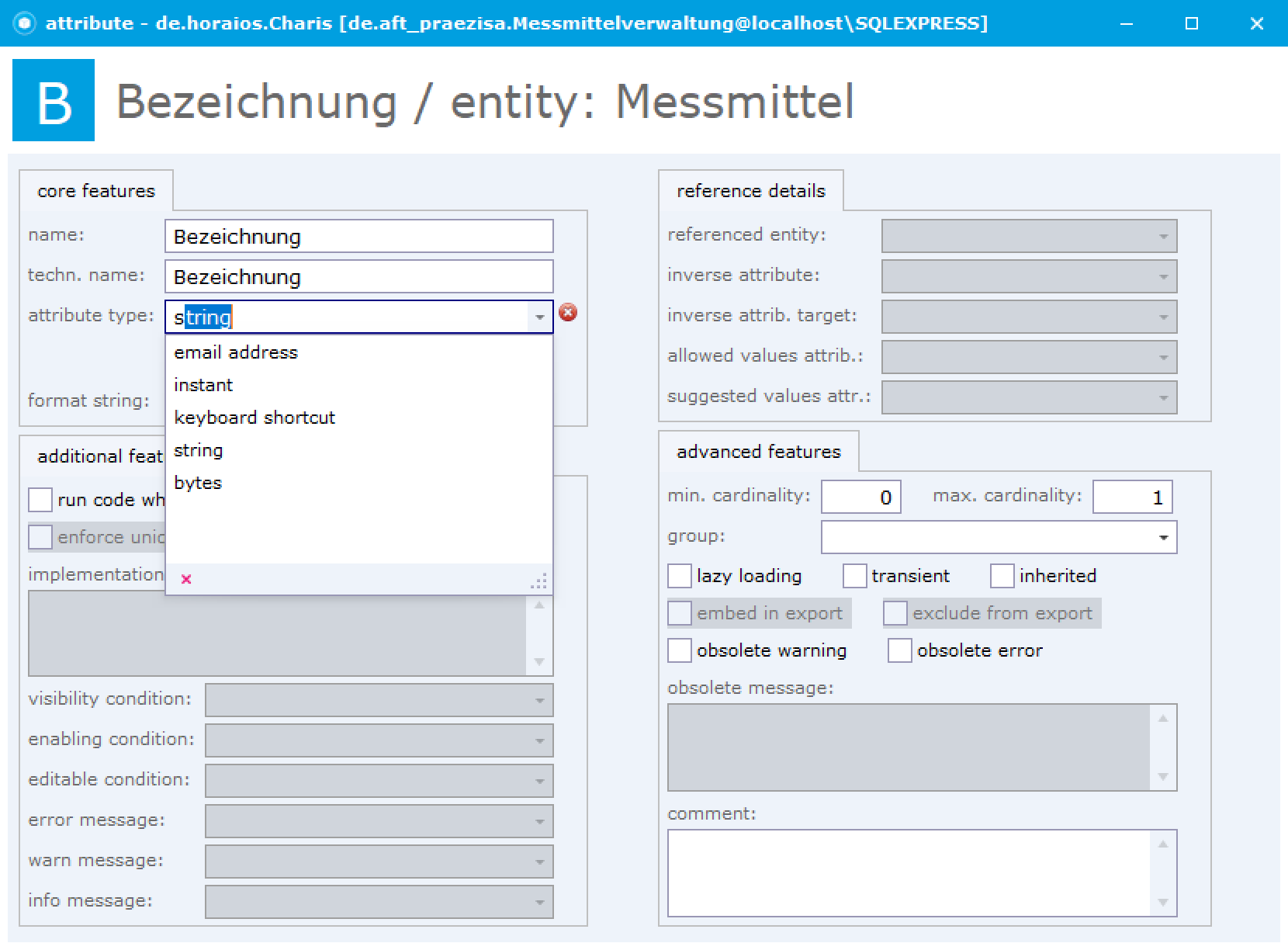Toggle exclude from export checkbox
The height and width of the screenshot is (950, 1288).
895,613
